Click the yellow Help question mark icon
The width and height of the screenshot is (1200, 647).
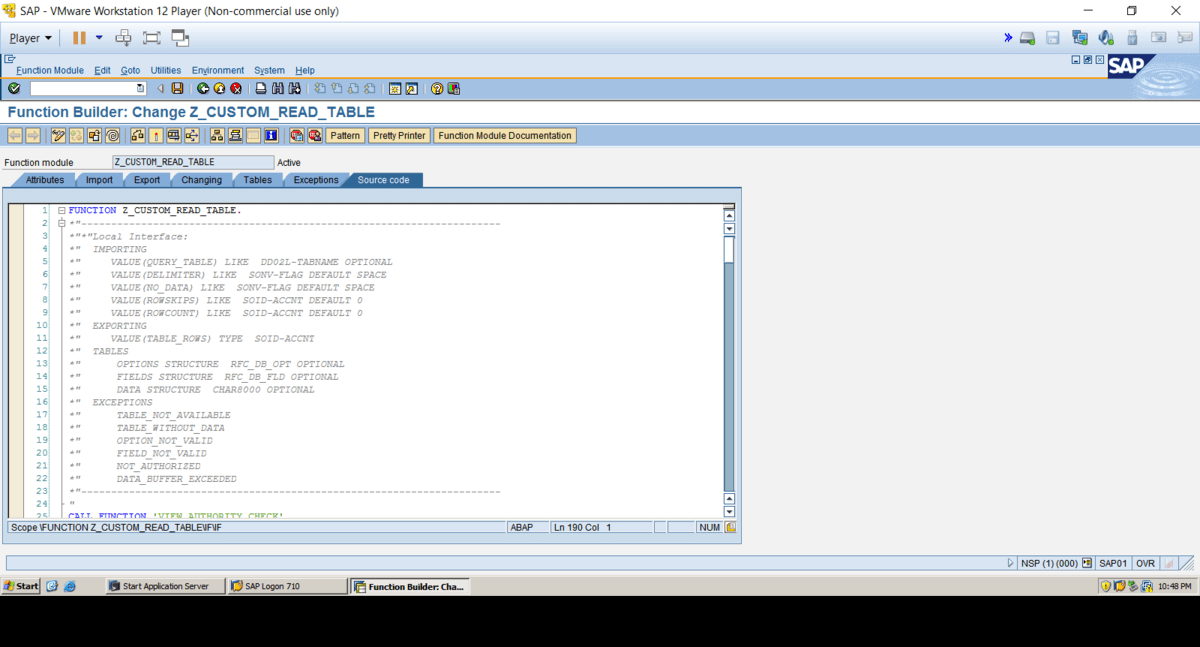coord(437,89)
